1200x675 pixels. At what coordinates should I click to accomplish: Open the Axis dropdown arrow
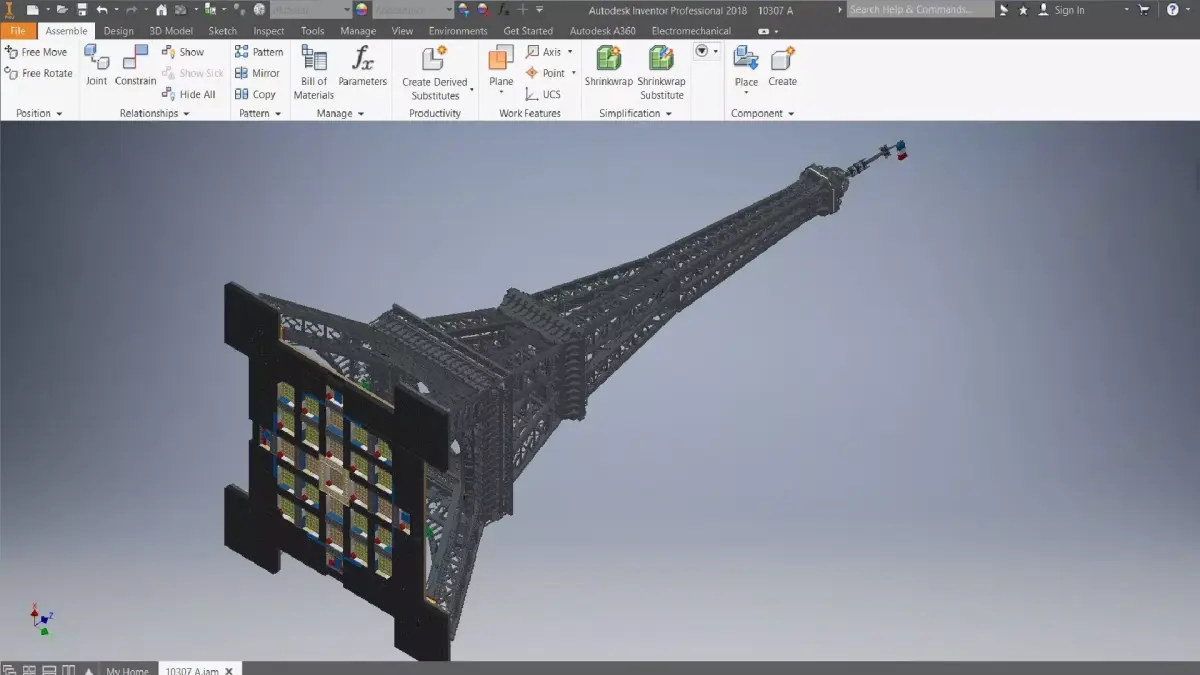tap(571, 52)
